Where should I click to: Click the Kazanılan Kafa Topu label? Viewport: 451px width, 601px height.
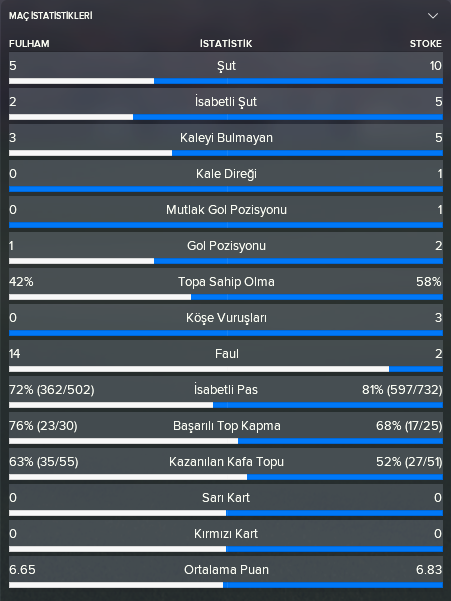[x=226, y=462]
